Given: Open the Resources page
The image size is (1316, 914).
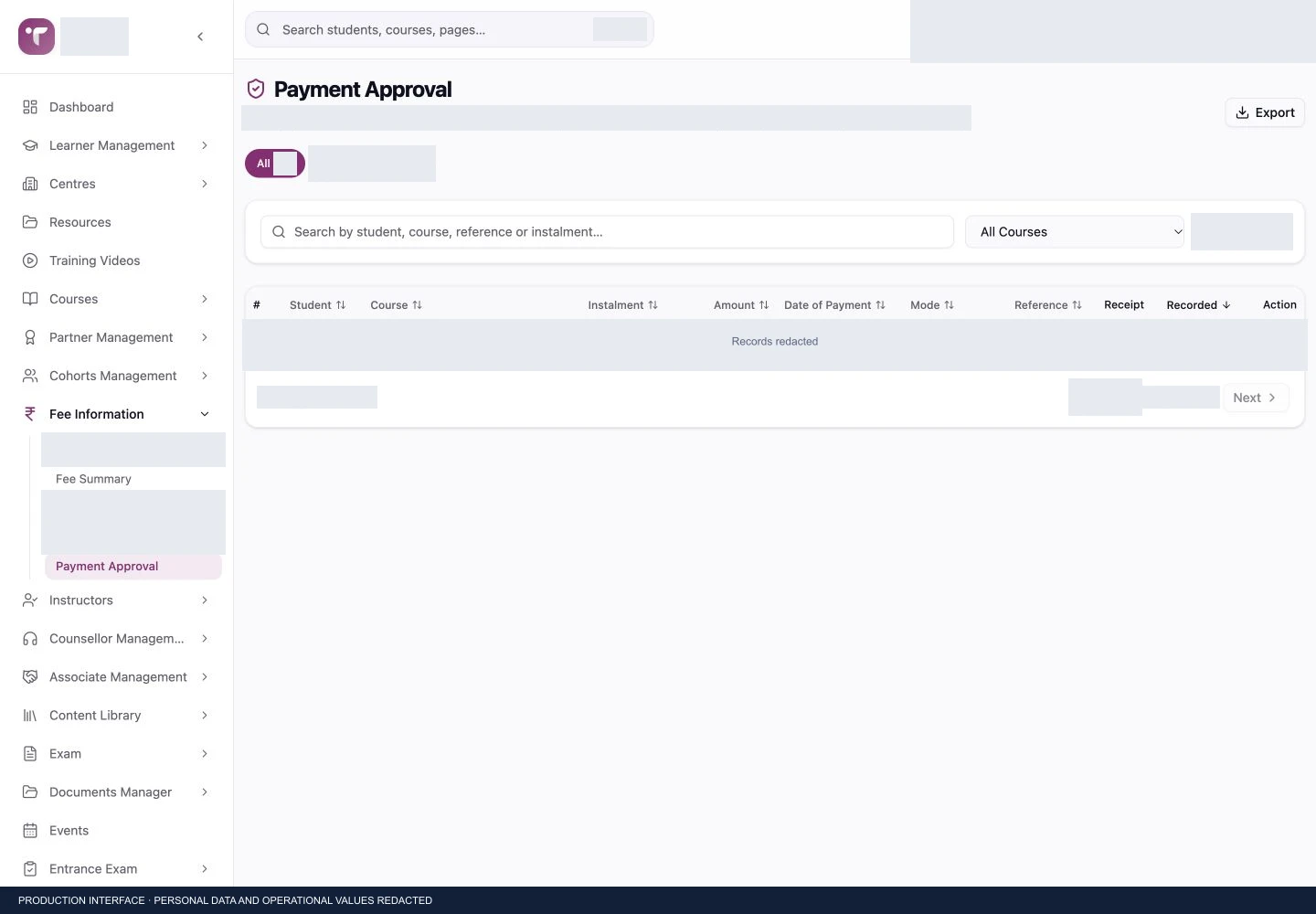Looking at the screenshot, I should [117, 222].
